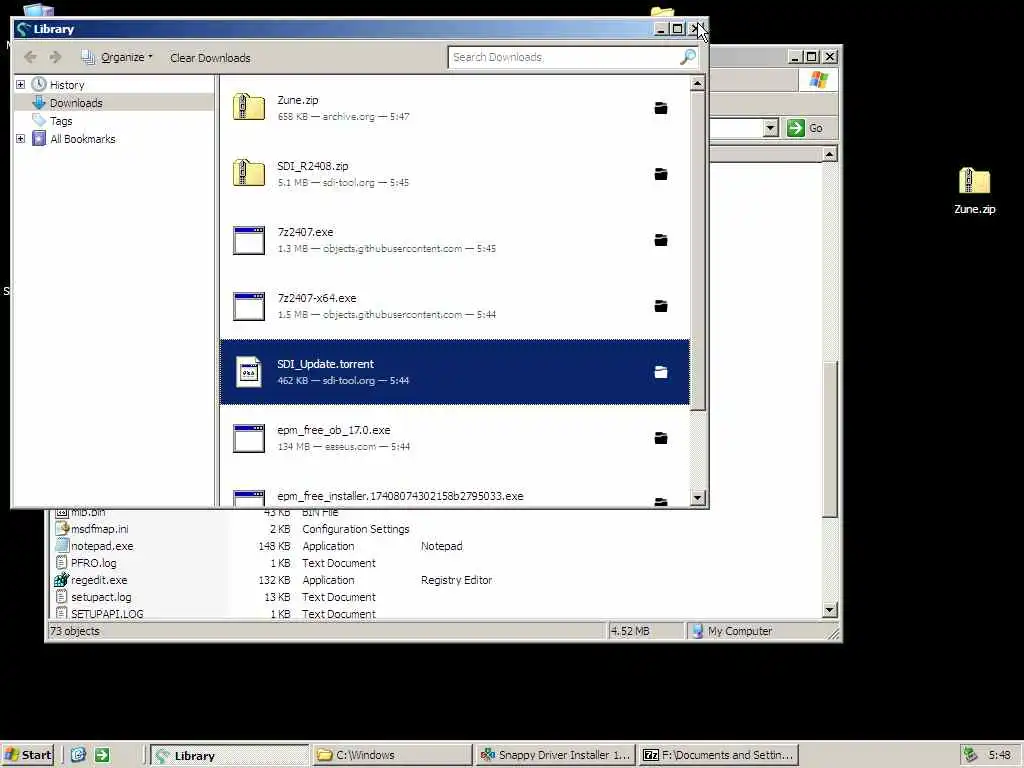Click the Go button in Explorer window
1024x768 pixels.
click(805, 128)
